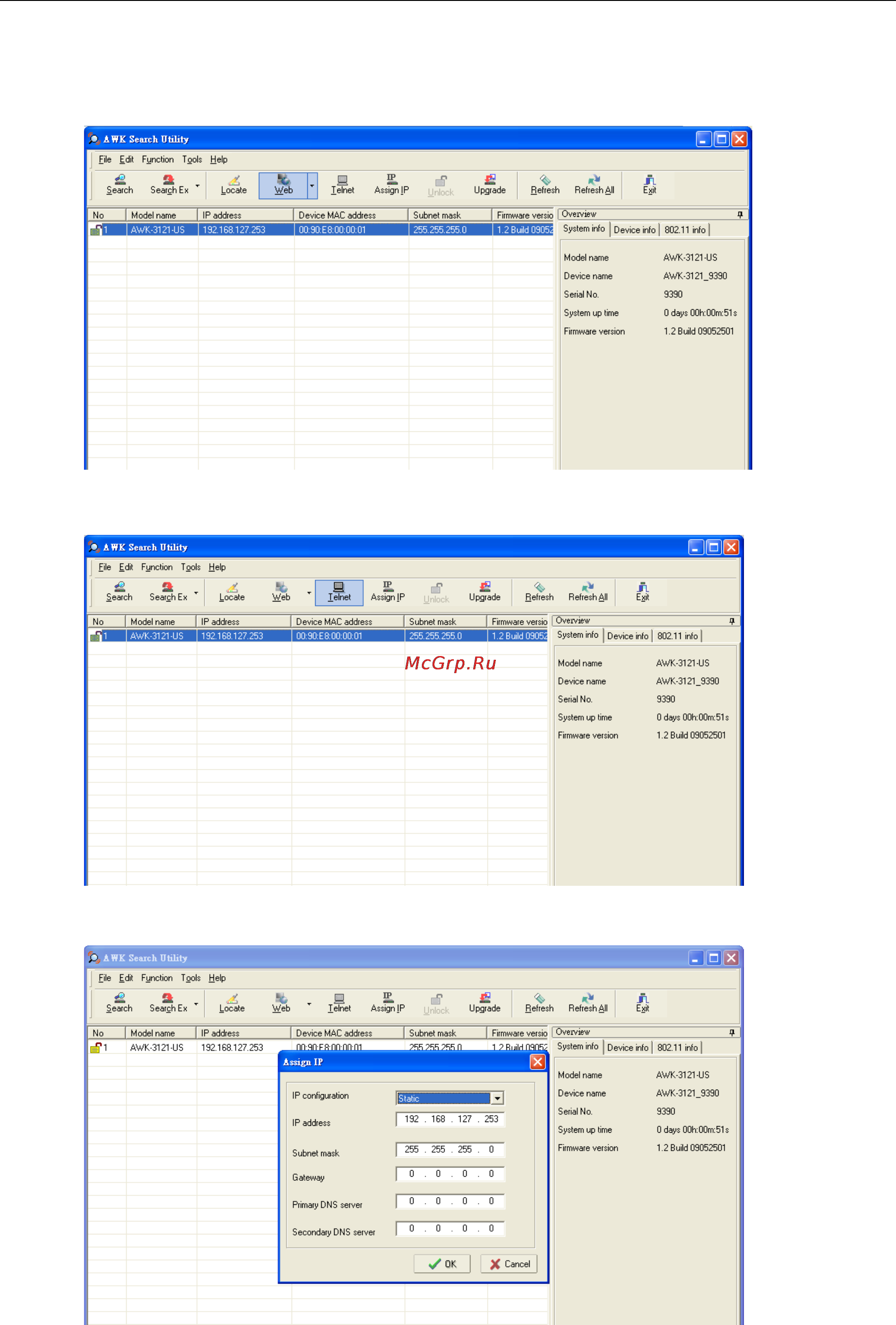
Task: Click IP address field 192.168.127.253 in dialog
Action: coord(450,1119)
